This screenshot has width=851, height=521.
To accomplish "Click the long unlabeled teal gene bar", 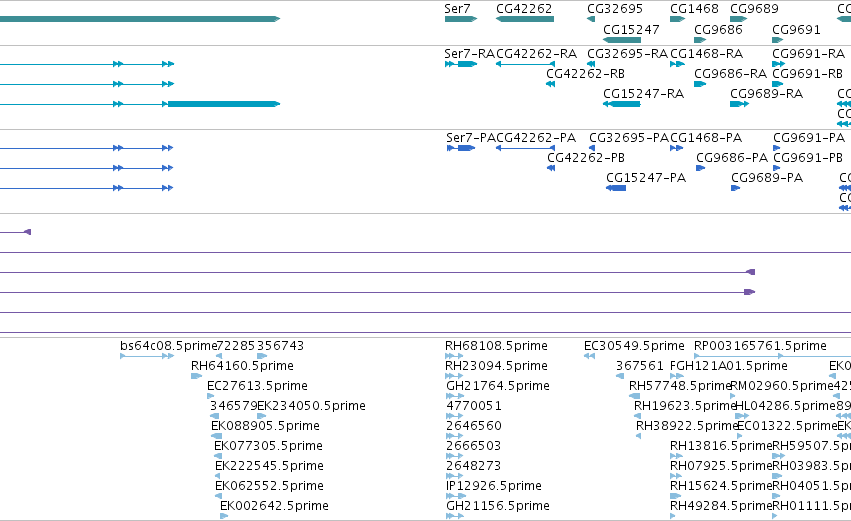I will [140, 19].
